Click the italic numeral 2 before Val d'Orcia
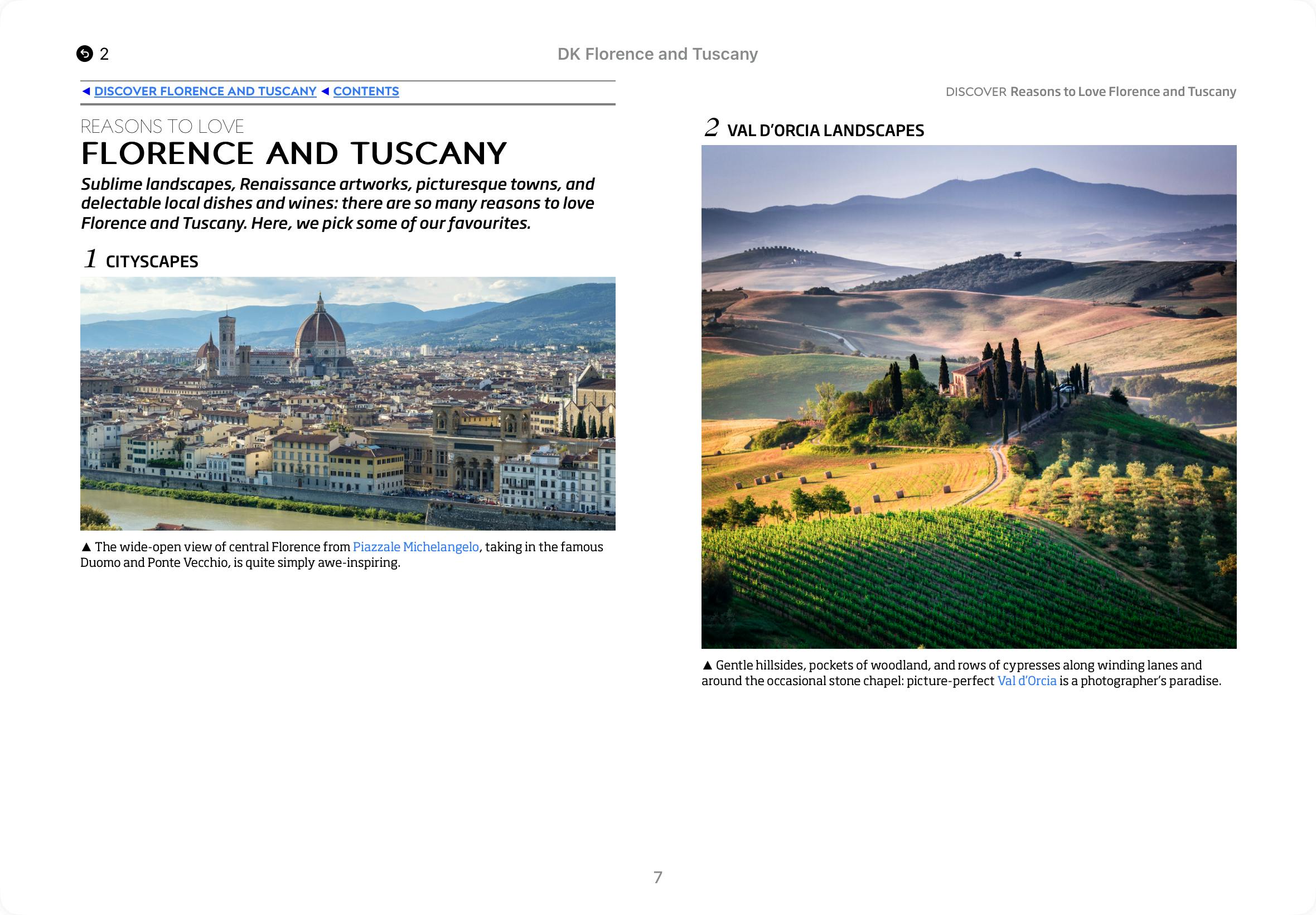This screenshot has width=1316, height=915. click(x=712, y=127)
